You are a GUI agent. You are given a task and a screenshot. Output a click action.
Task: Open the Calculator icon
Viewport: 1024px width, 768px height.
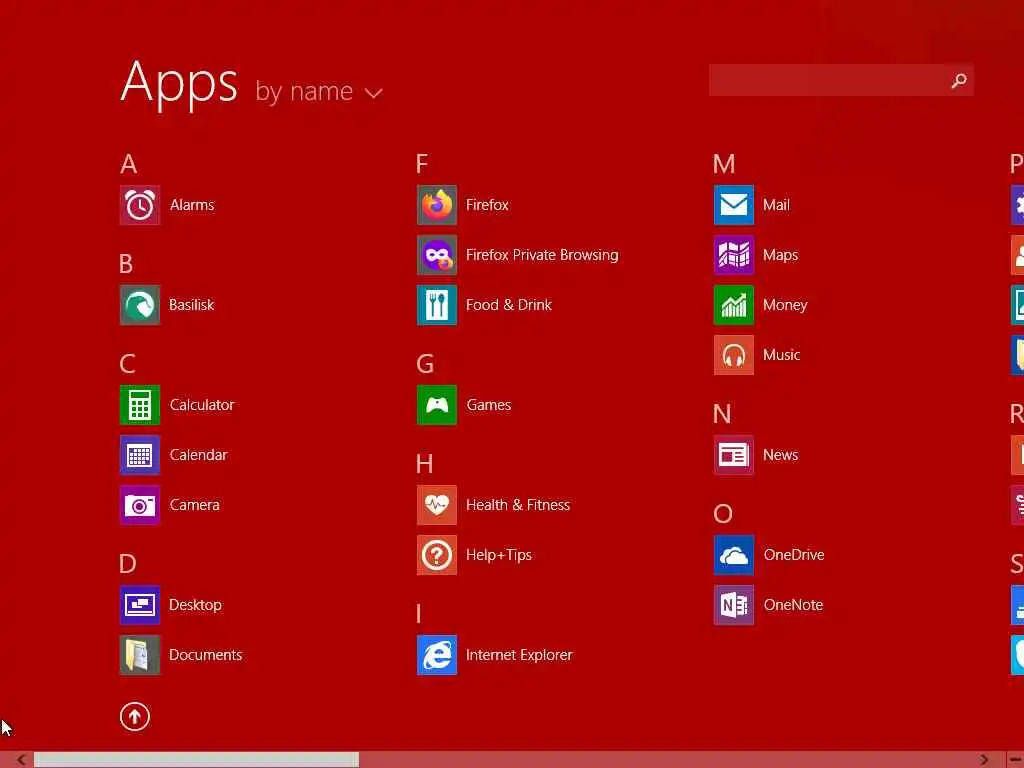pos(140,405)
